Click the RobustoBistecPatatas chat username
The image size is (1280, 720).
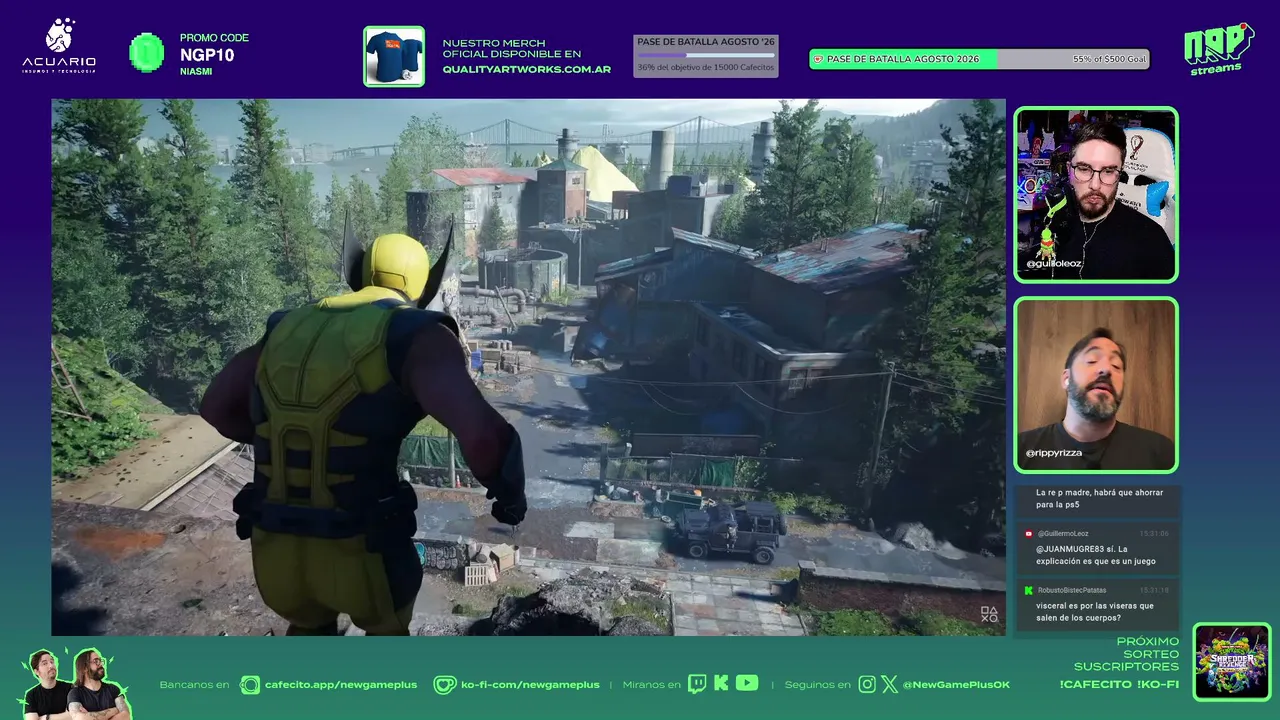(x=1072, y=590)
